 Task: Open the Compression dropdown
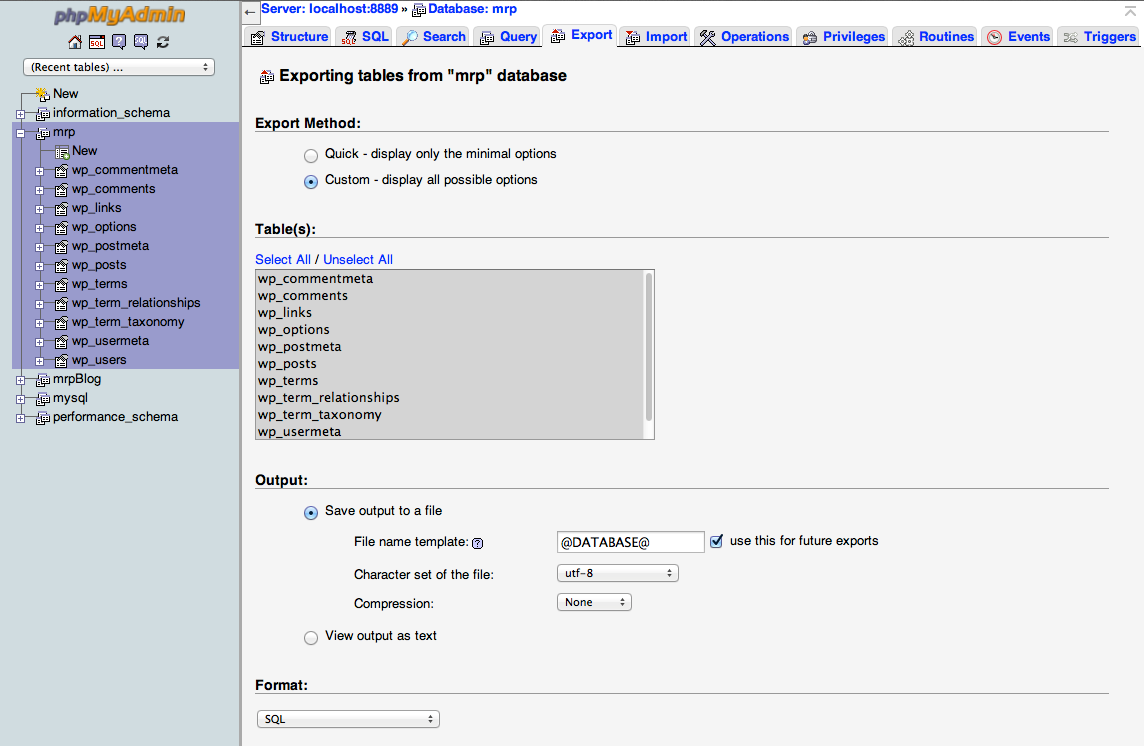[594, 603]
